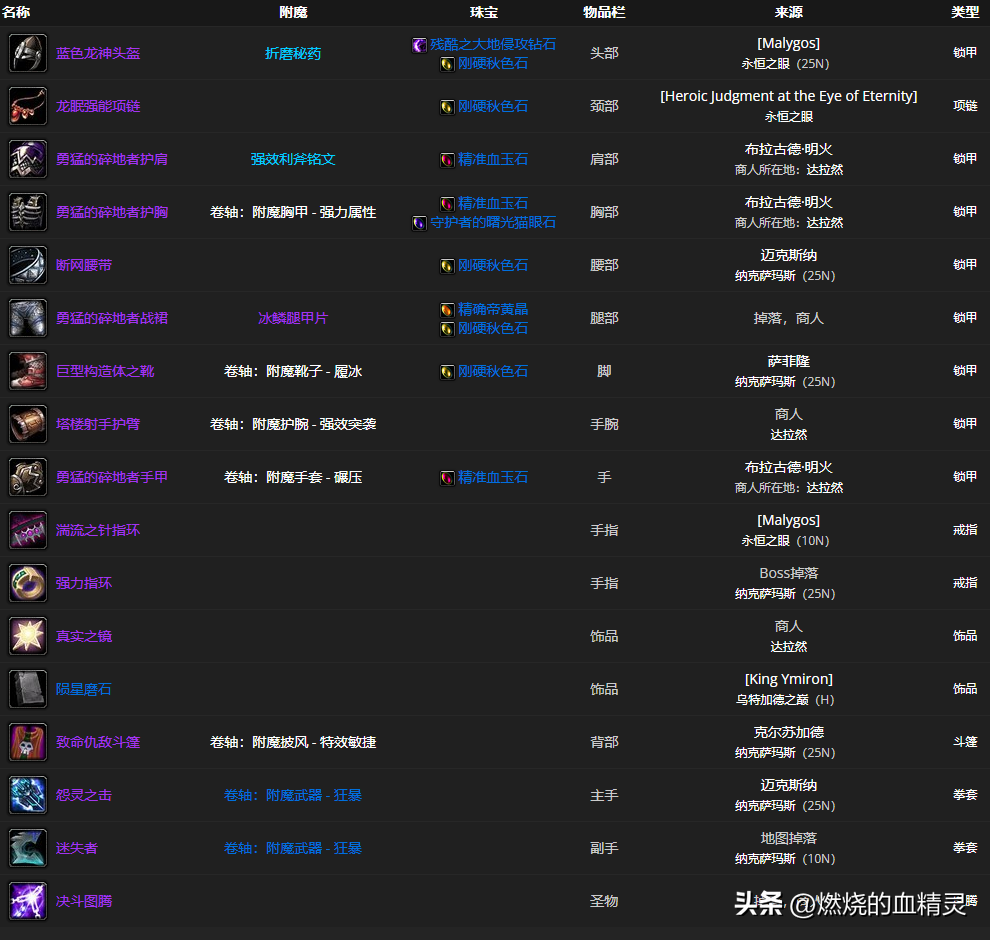Click the yellow gem icon in the 龙眼强能项链 row
The image size is (990, 940).
point(447,107)
